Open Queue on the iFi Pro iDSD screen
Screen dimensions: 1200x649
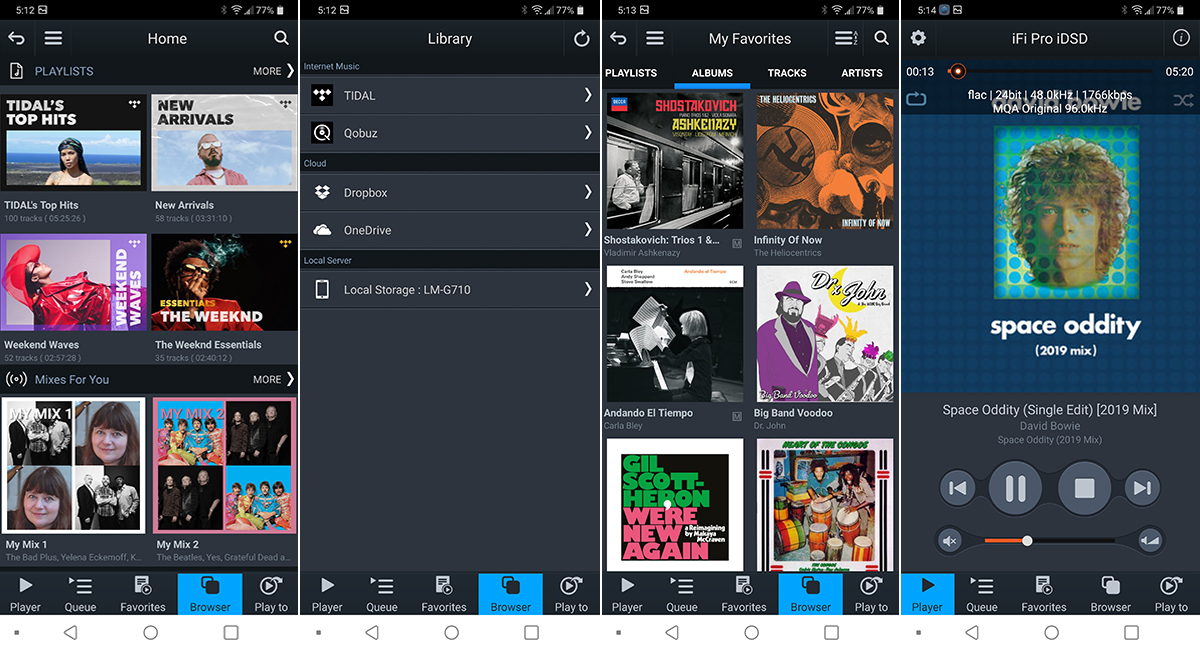(982, 593)
